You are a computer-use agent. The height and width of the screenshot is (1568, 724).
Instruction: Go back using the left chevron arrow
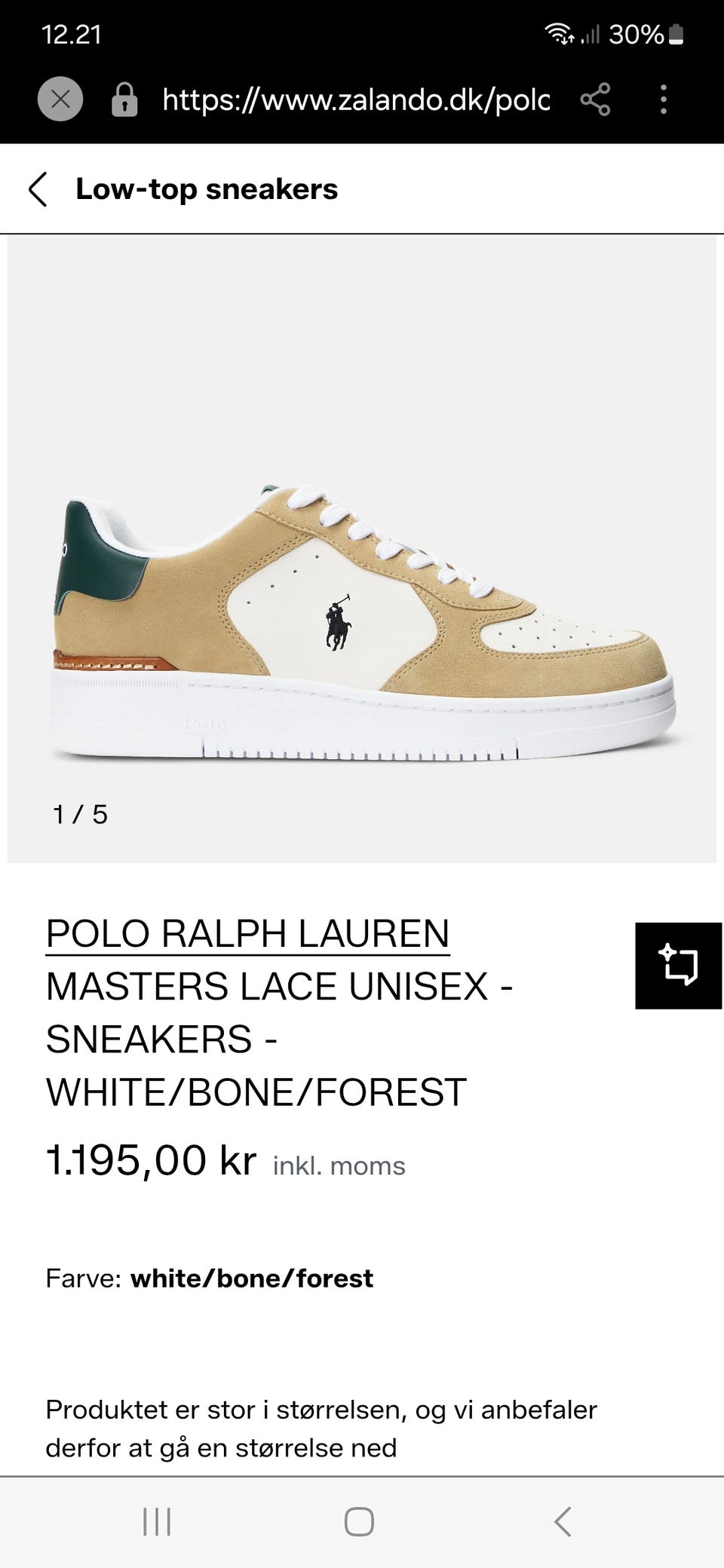38,189
